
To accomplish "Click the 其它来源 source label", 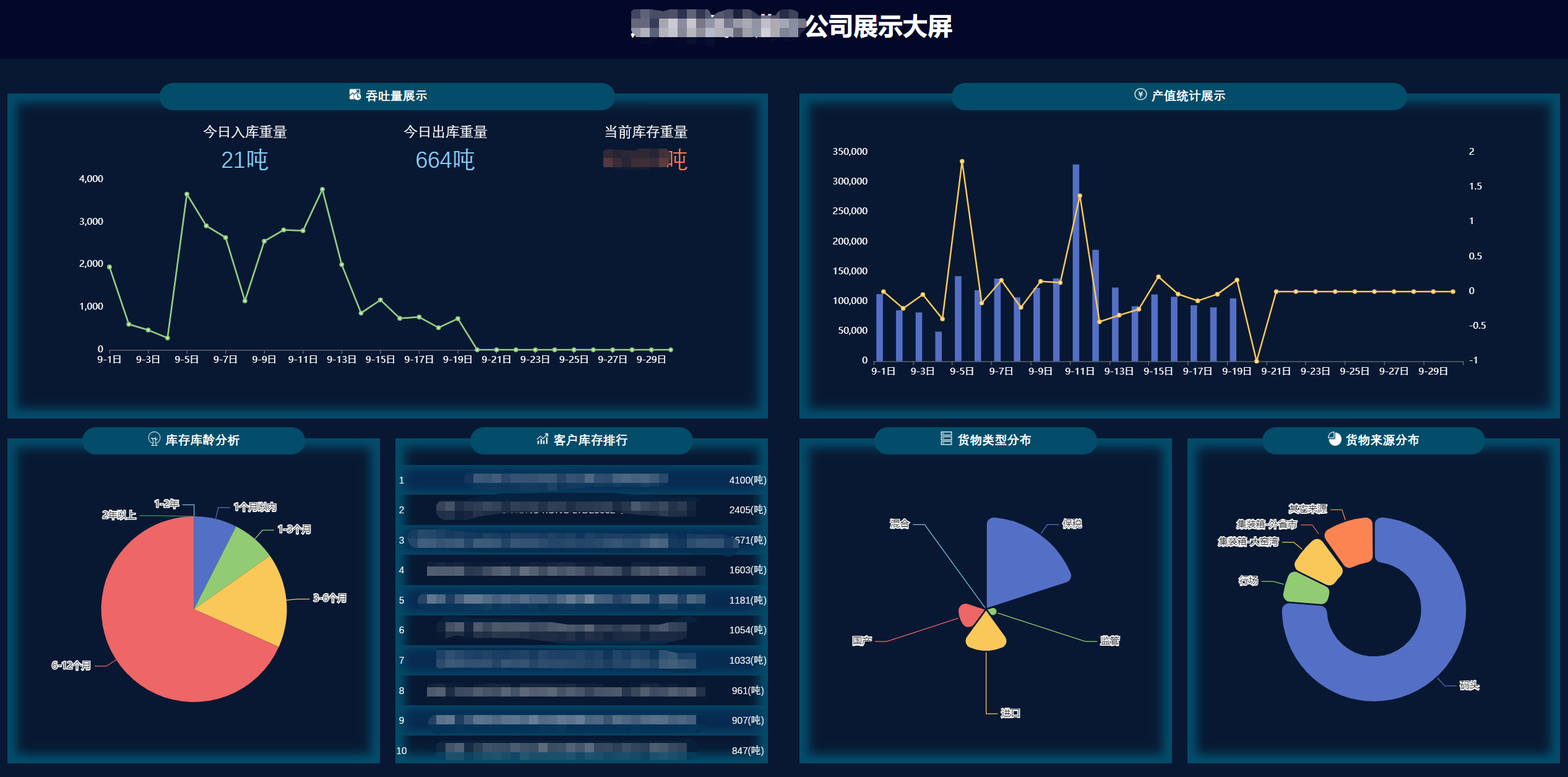I will coord(1307,510).
